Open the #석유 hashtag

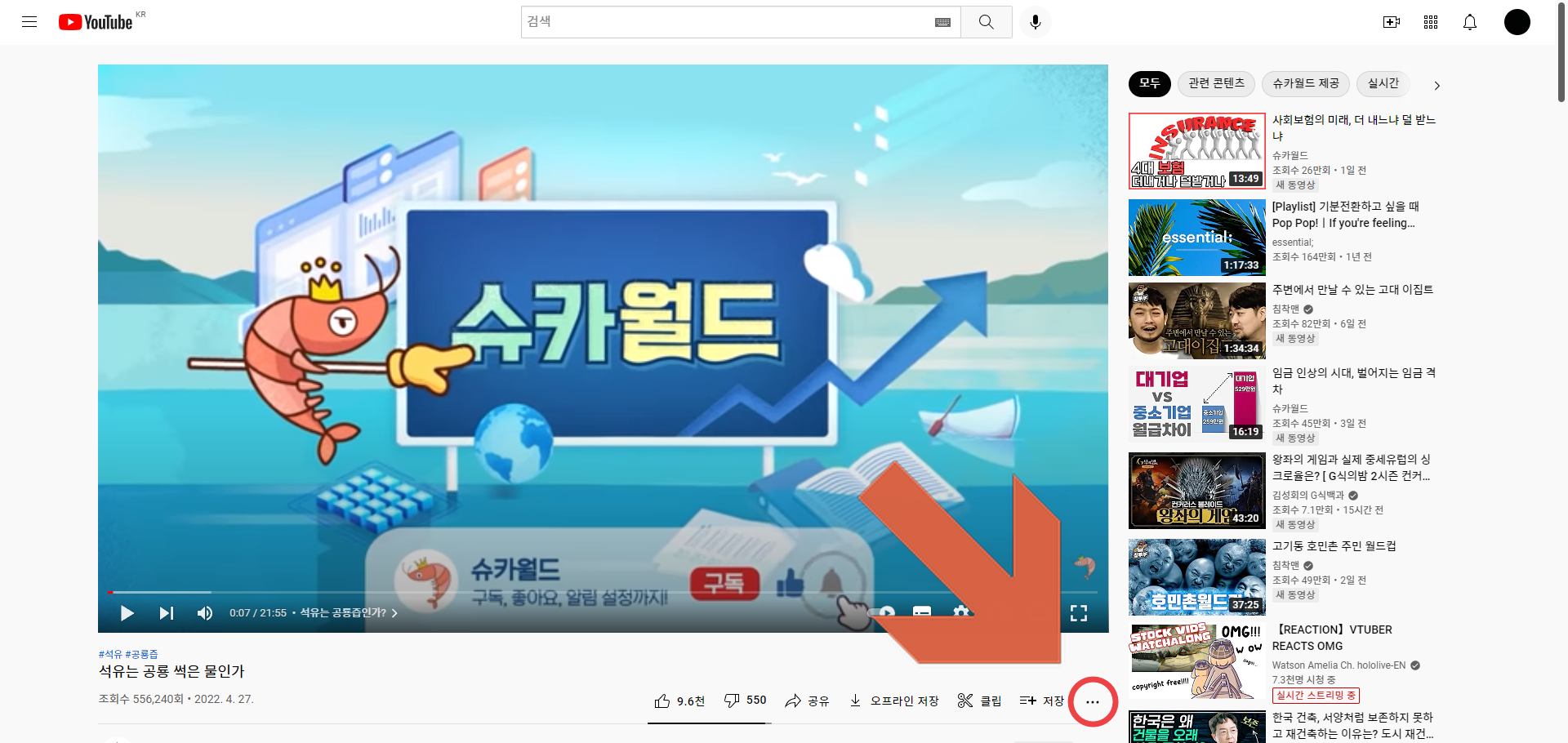tap(110, 654)
